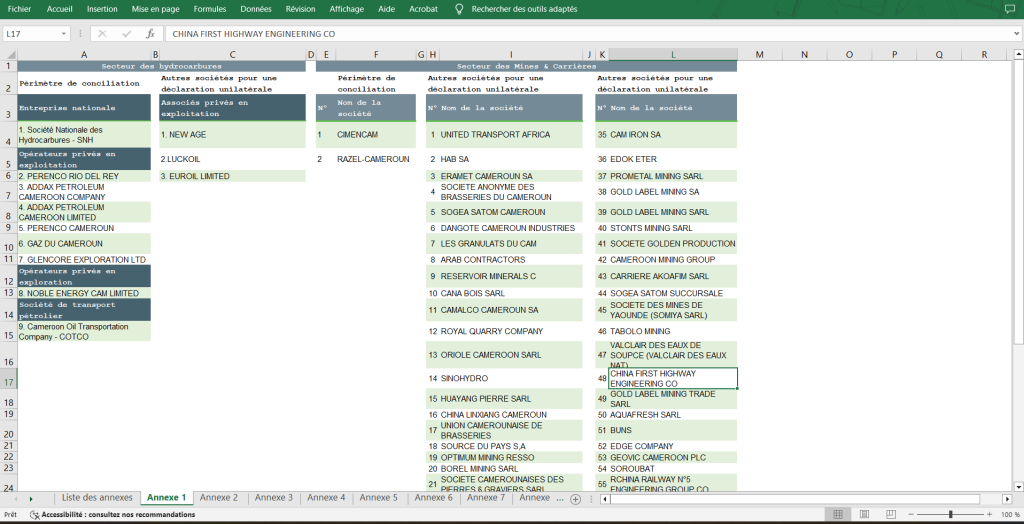The width and height of the screenshot is (1024, 524).
Task: Switch to Annexe 2 sheet
Action: (x=219, y=498)
